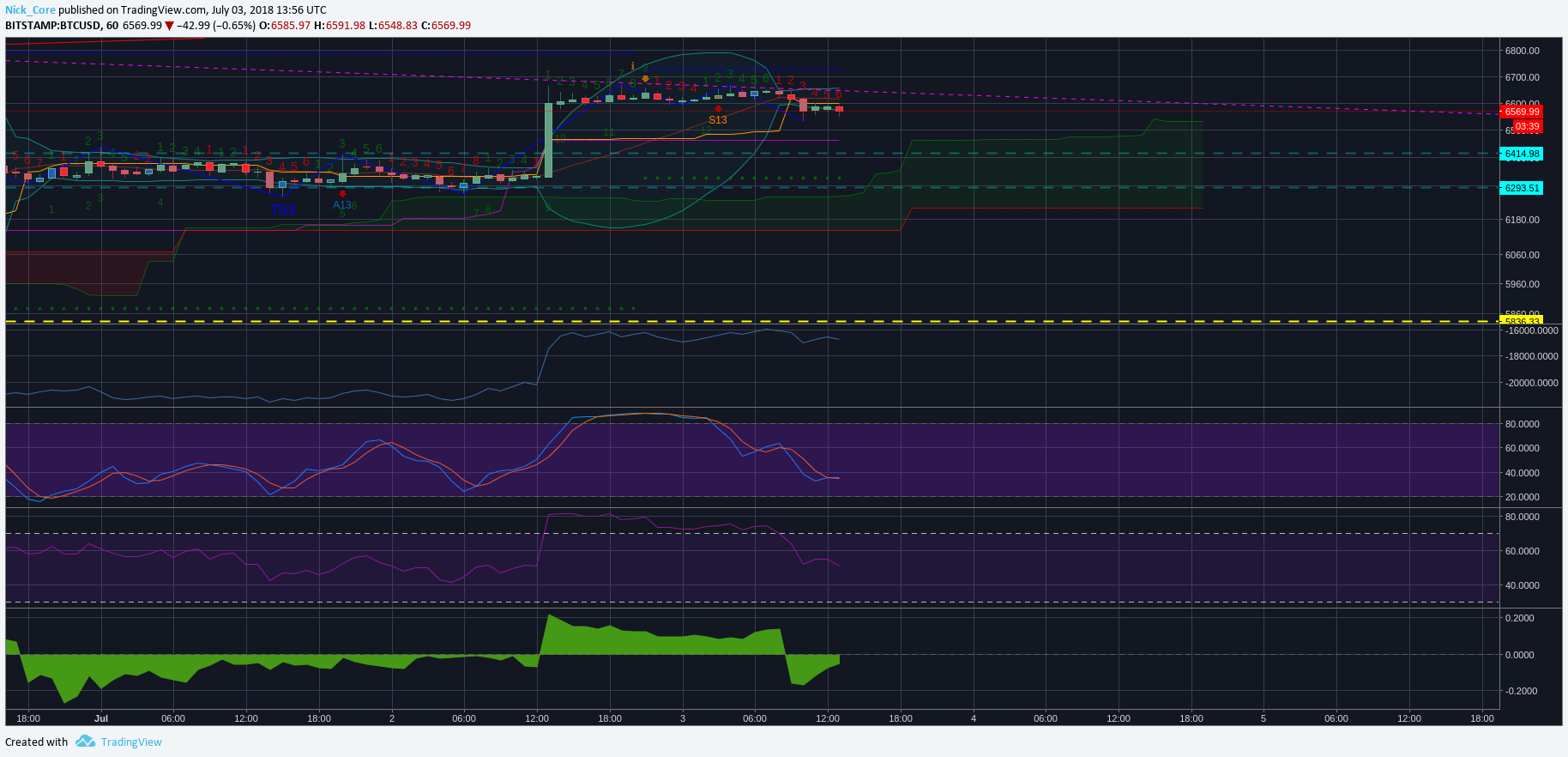Click the day 4 label on time axis
1568x757 pixels.
(x=974, y=718)
